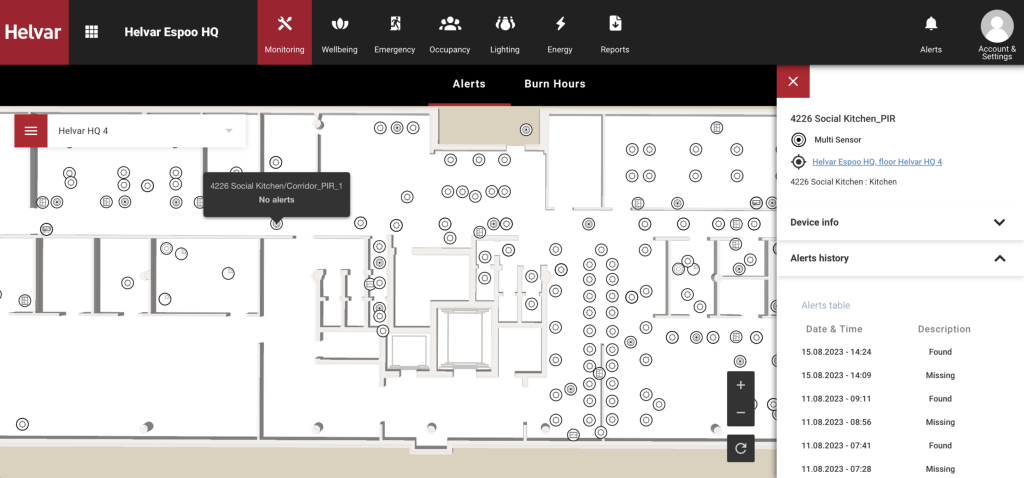Open the Emergency section
The height and width of the screenshot is (478, 1024).
pos(394,33)
